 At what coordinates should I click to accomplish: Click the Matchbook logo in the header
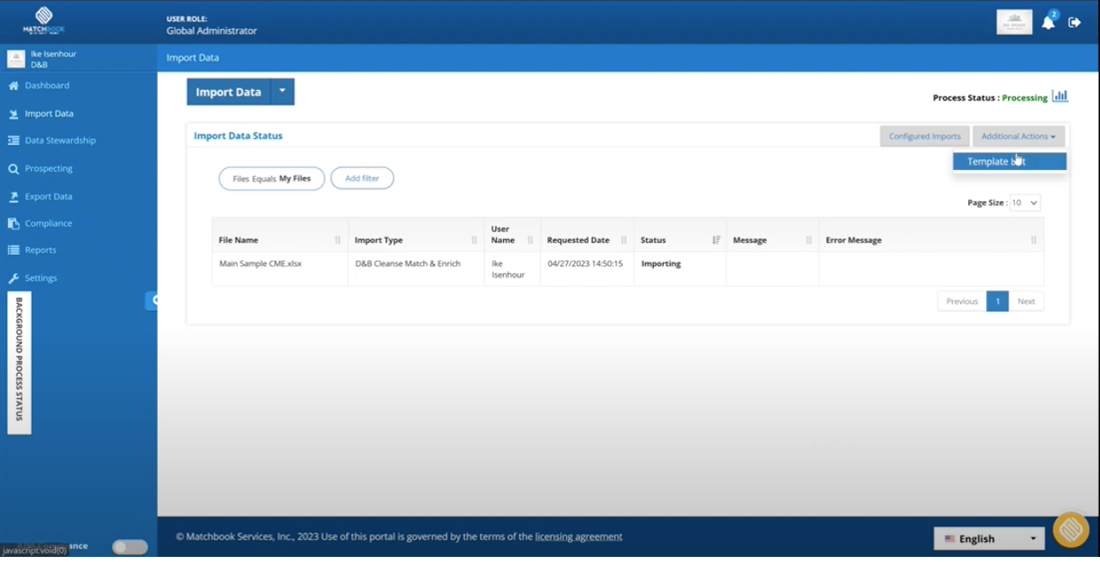(43, 22)
